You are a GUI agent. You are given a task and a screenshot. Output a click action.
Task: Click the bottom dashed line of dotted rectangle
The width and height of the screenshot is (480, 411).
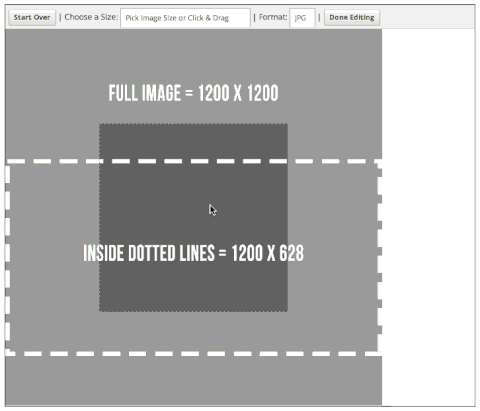pyautogui.click(x=193, y=353)
